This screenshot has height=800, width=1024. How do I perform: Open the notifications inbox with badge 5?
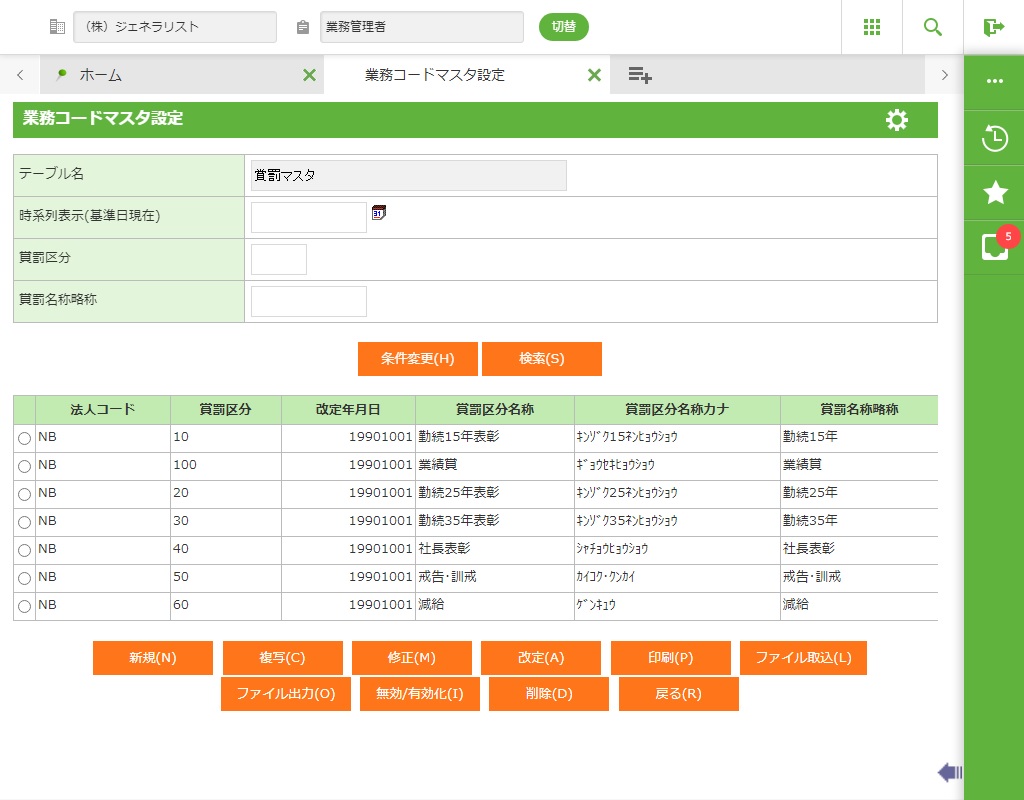(994, 247)
